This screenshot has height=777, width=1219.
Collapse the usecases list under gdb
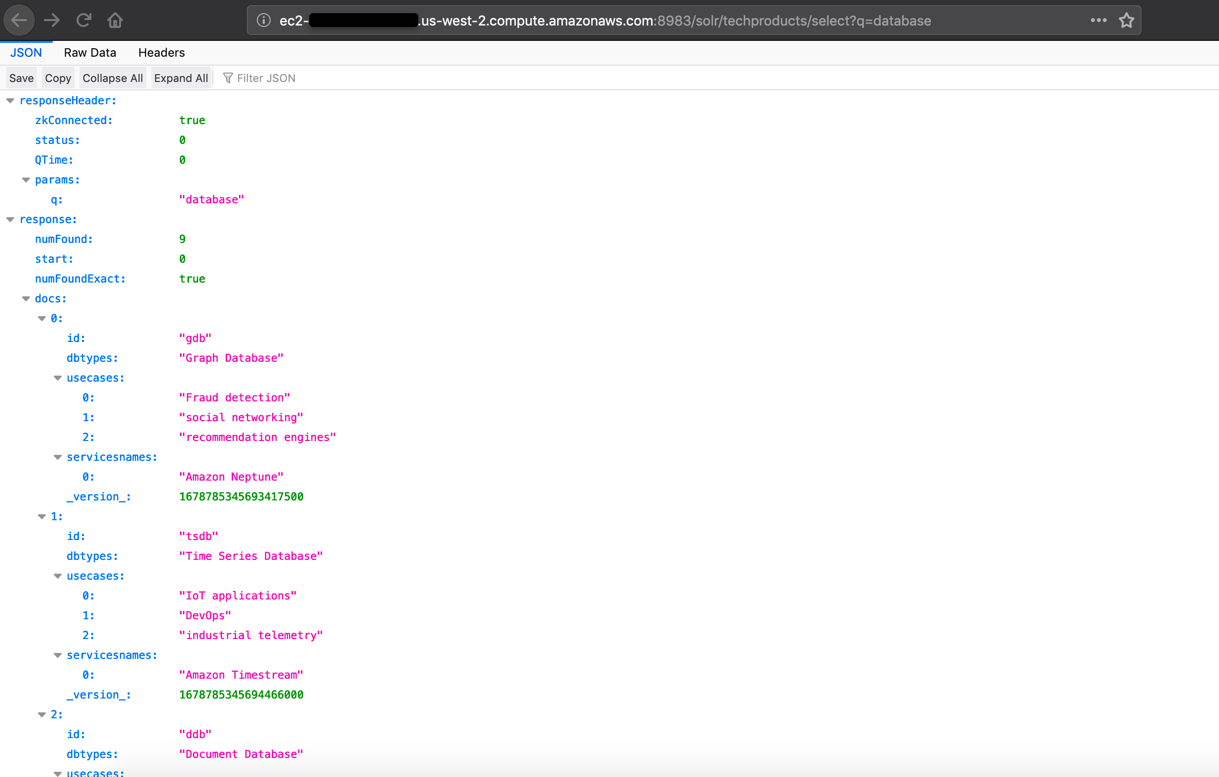[58, 377]
